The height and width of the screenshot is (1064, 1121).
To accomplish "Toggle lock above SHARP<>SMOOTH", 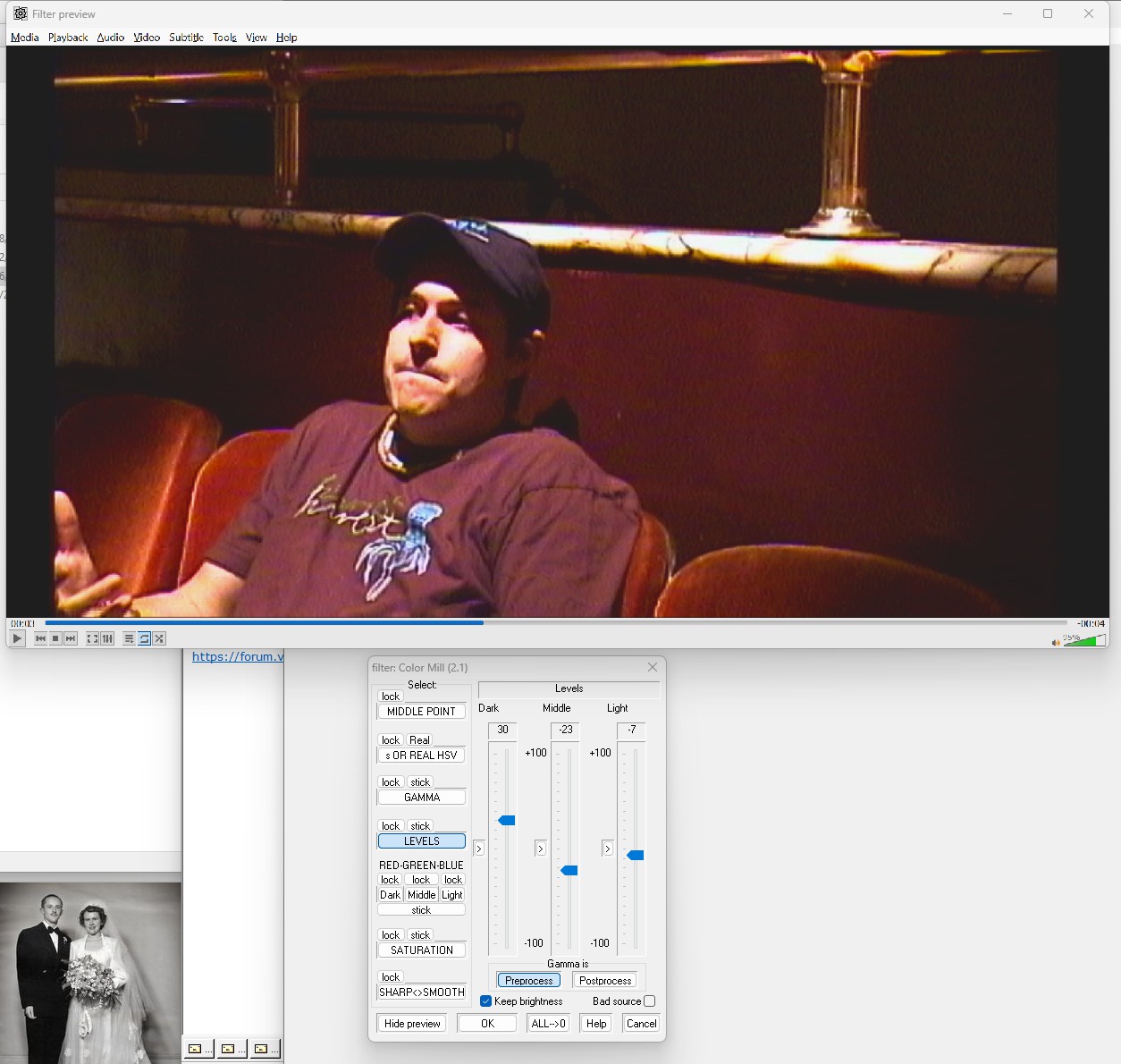I will pos(391,977).
